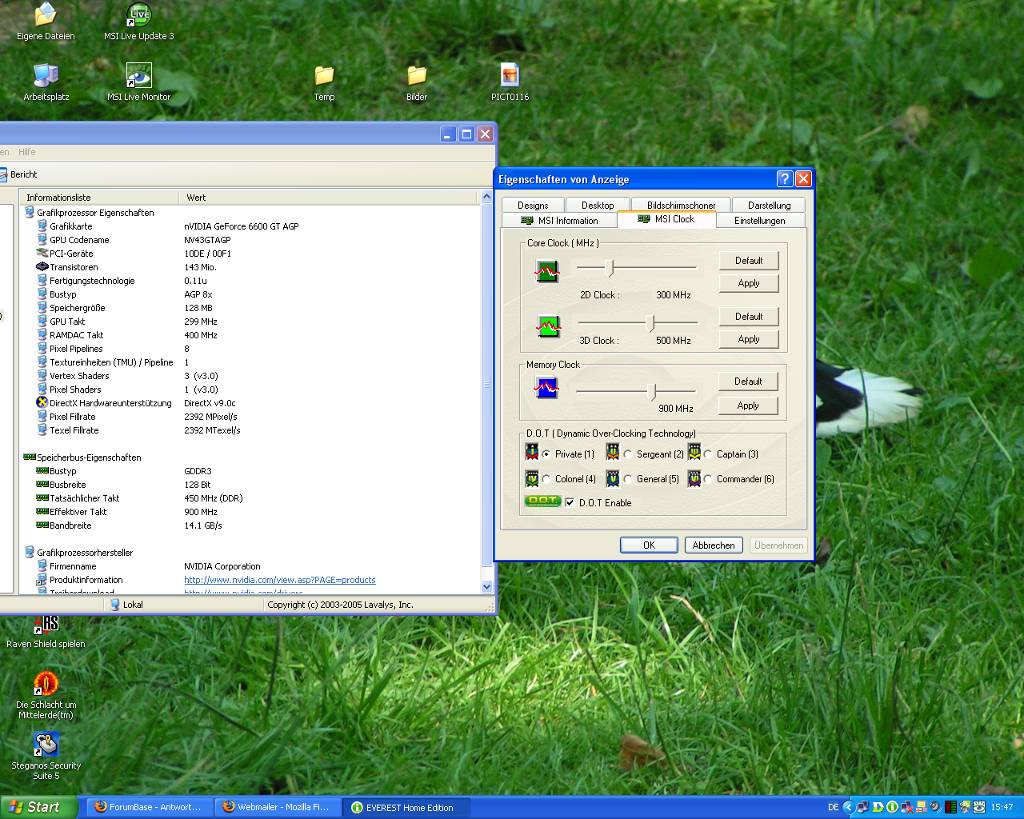Click the DirectX Hardwareunterstützung row icon
This screenshot has width=1024, height=819.
[42, 402]
